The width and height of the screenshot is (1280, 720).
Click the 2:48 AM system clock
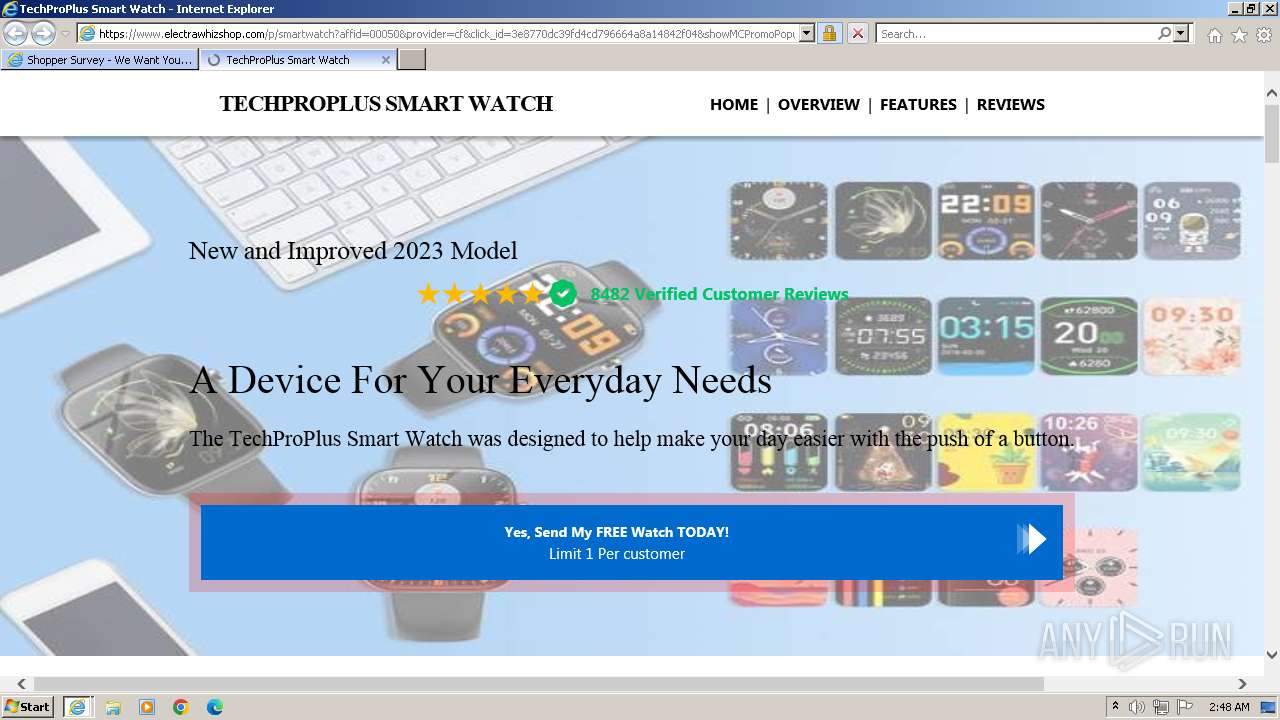coord(1229,707)
